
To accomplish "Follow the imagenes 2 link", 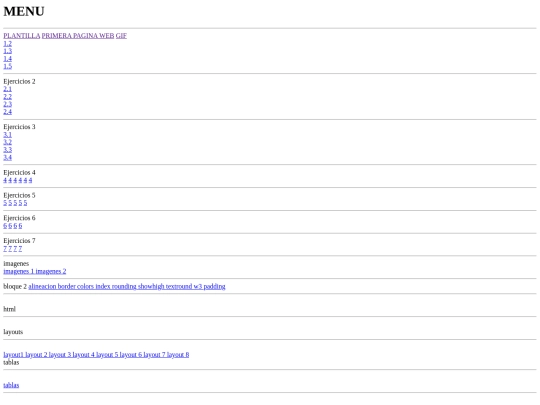I will click(51, 271).
